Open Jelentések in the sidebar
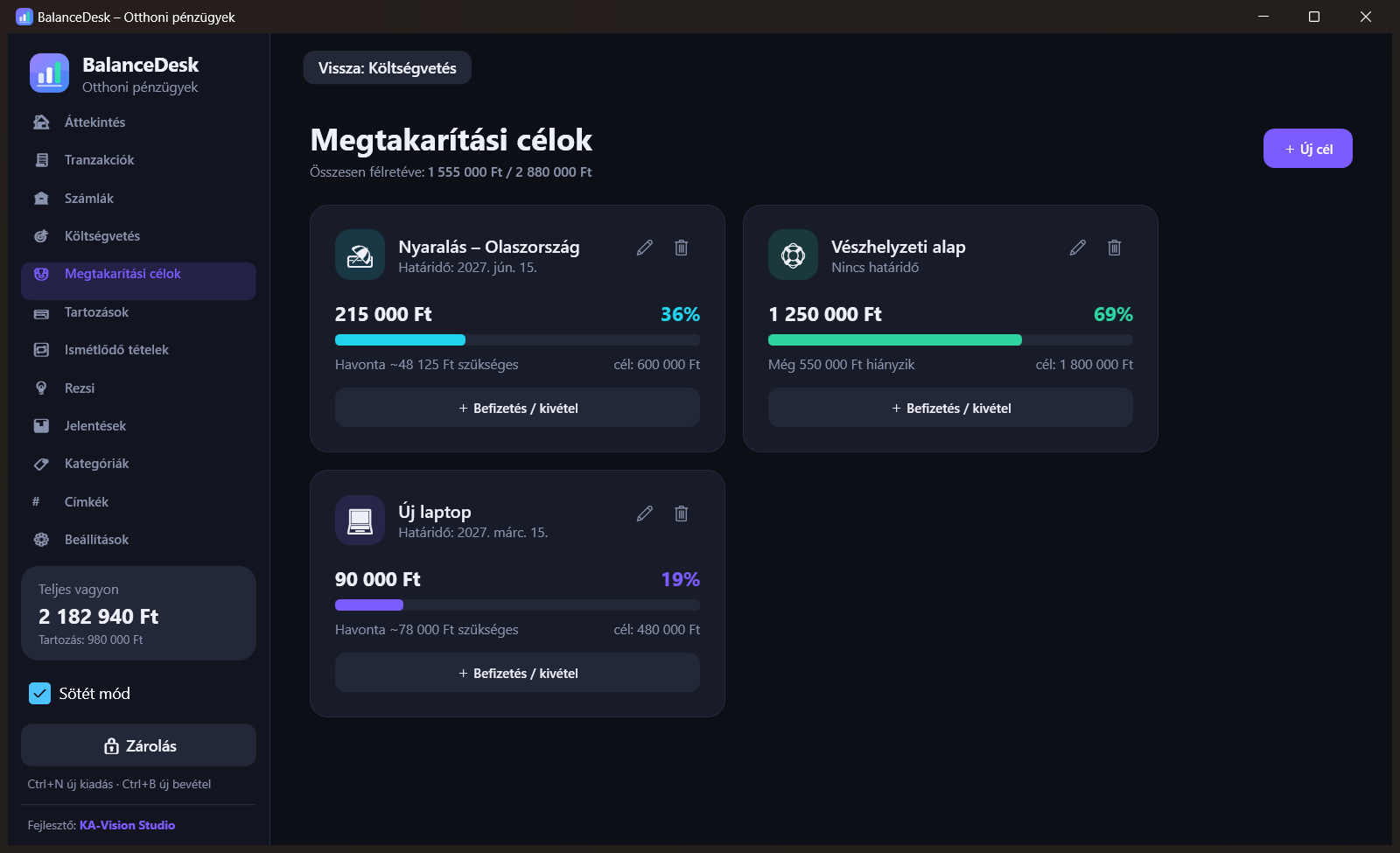This screenshot has width=1400, height=853. [x=138, y=426]
